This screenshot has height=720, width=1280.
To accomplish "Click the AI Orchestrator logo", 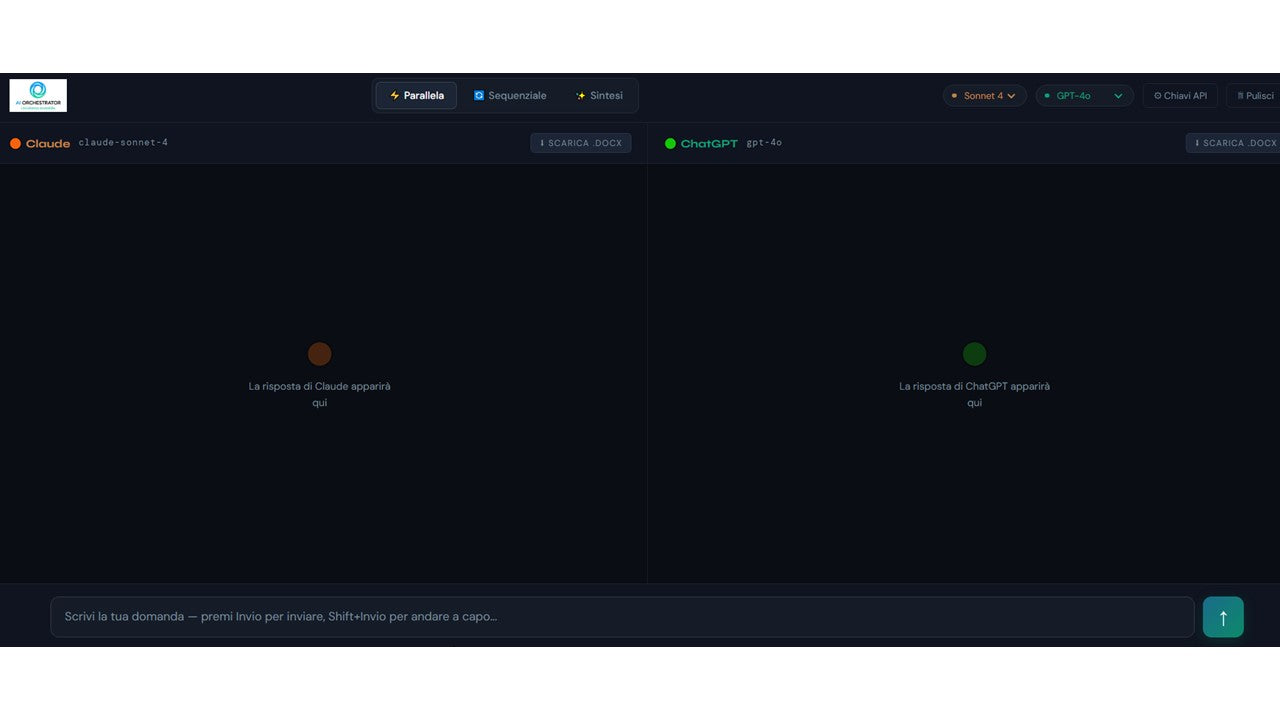I will (x=37, y=95).
